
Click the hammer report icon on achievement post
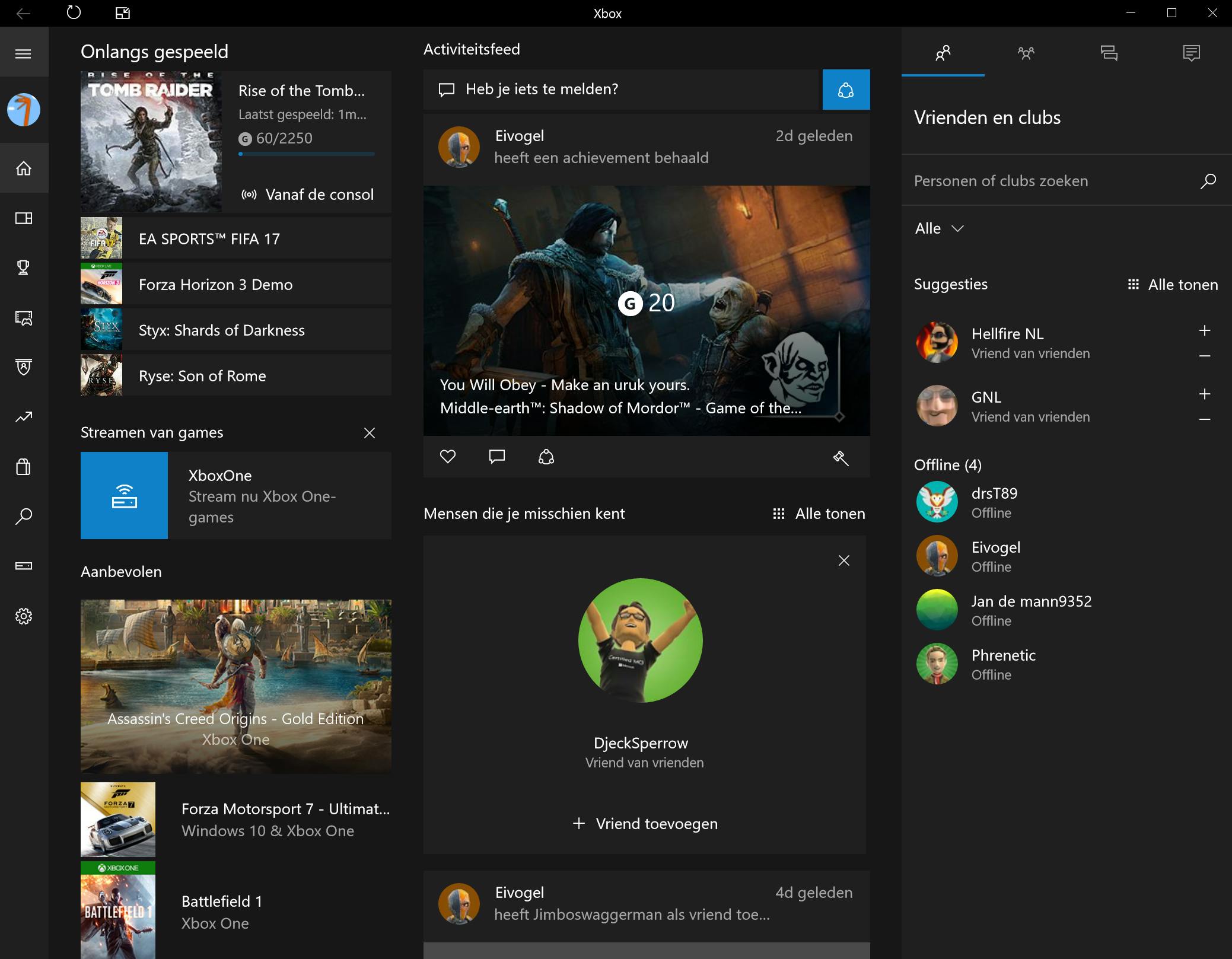[x=841, y=457]
